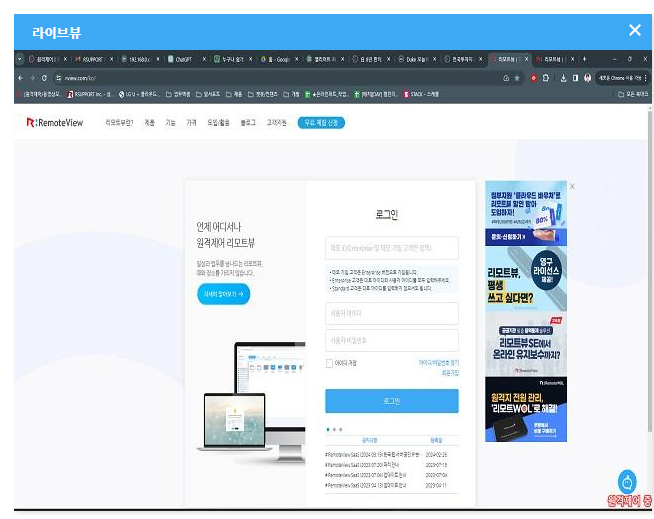Switch to the Google browser tab
654x519 pixels.
coord(277,59)
